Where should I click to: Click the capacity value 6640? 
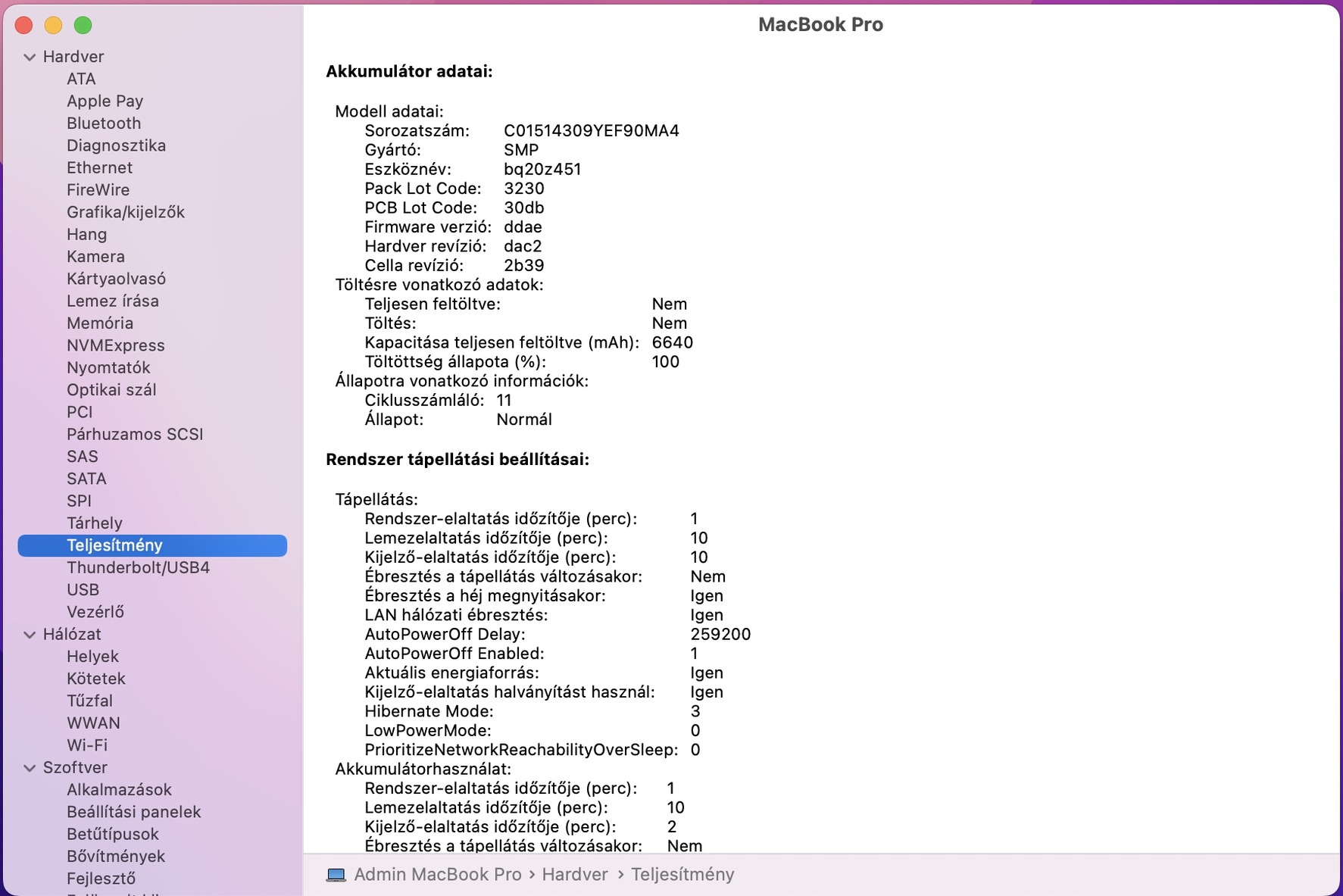coord(673,342)
